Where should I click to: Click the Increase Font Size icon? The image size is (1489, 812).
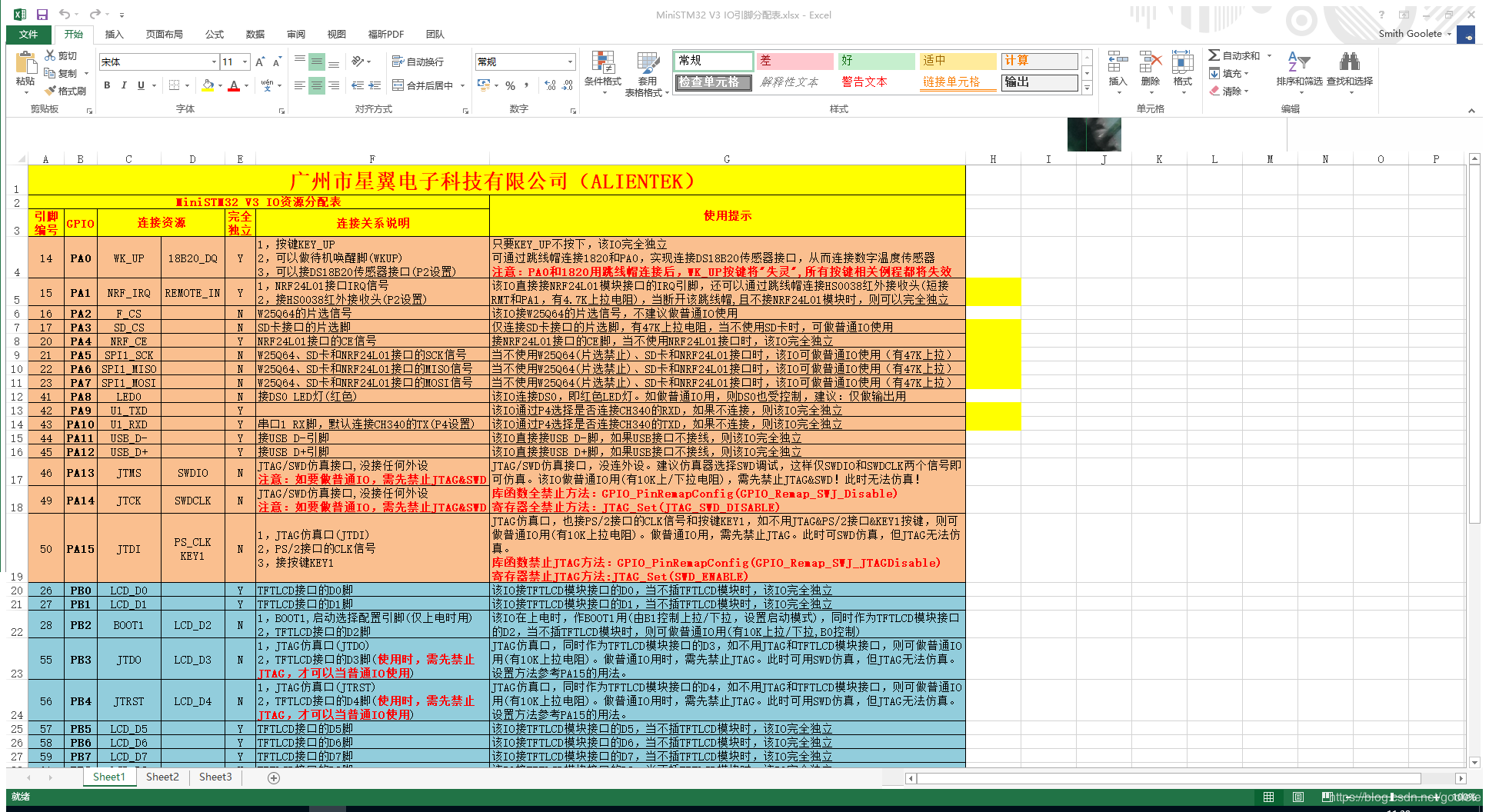(x=260, y=62)
